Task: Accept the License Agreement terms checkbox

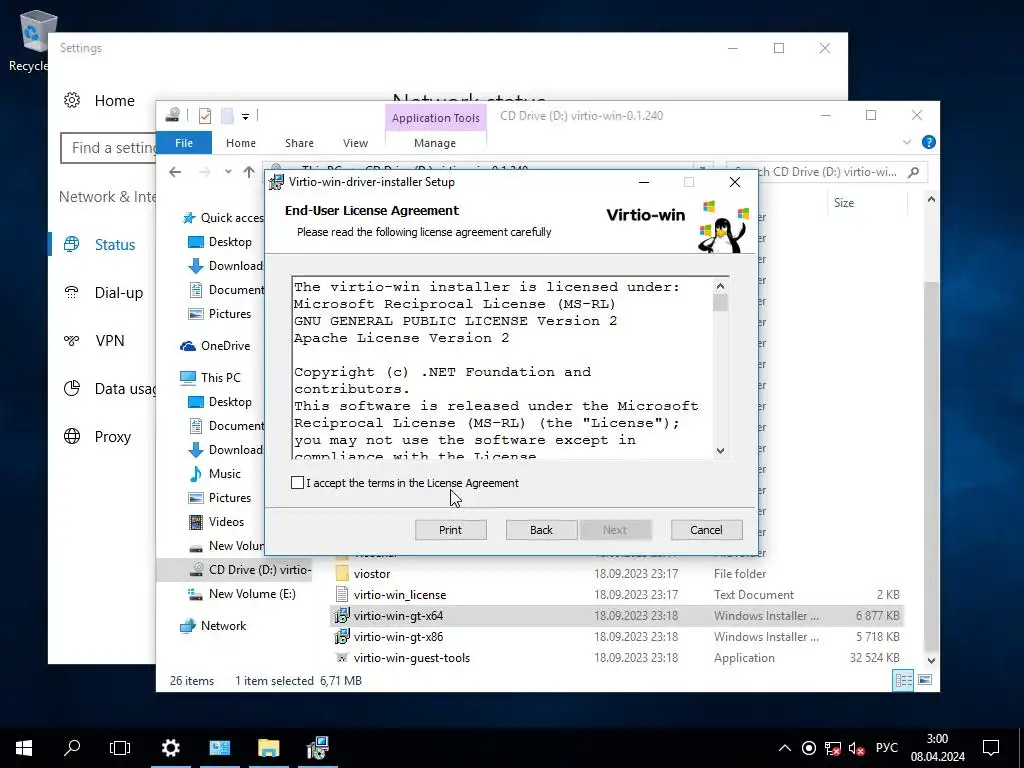Action: [x=298, y=483]
